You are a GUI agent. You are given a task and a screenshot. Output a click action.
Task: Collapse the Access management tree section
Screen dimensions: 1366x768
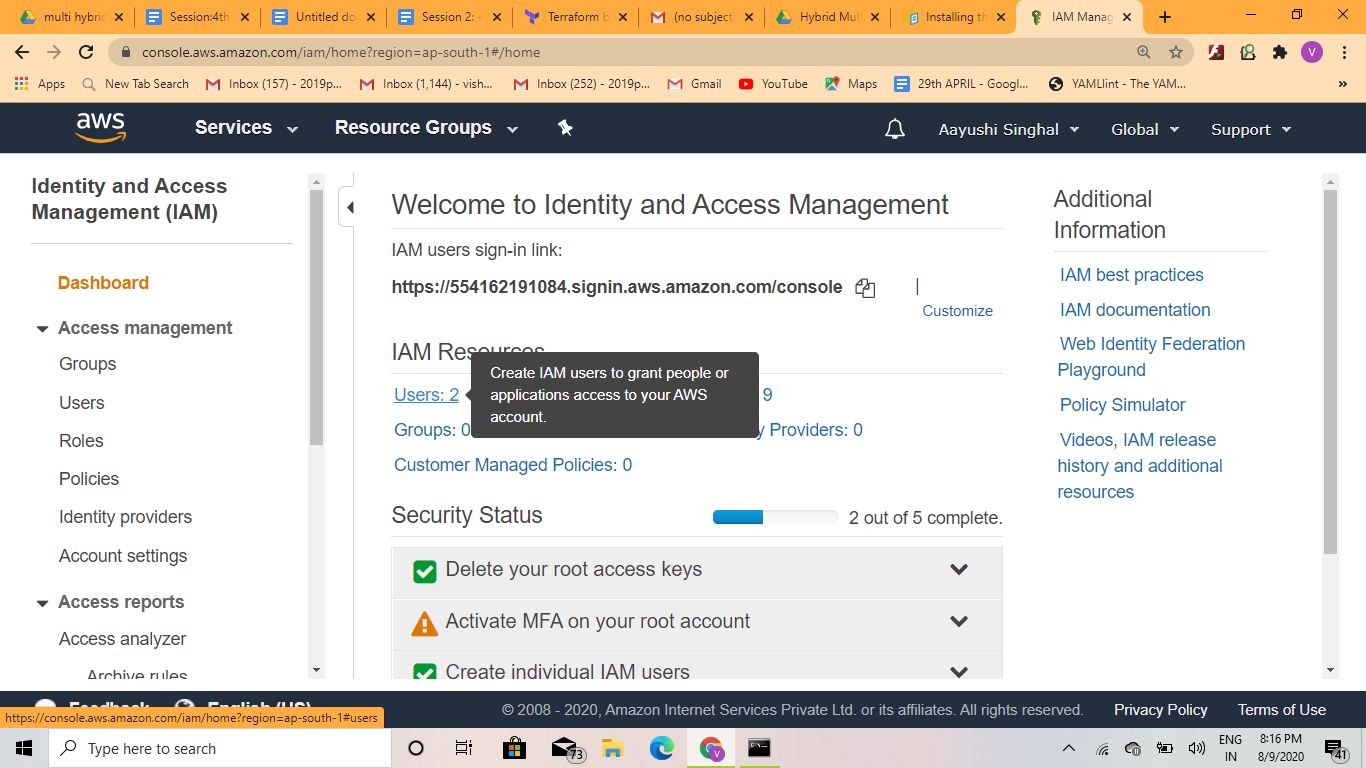click(42, 329)
